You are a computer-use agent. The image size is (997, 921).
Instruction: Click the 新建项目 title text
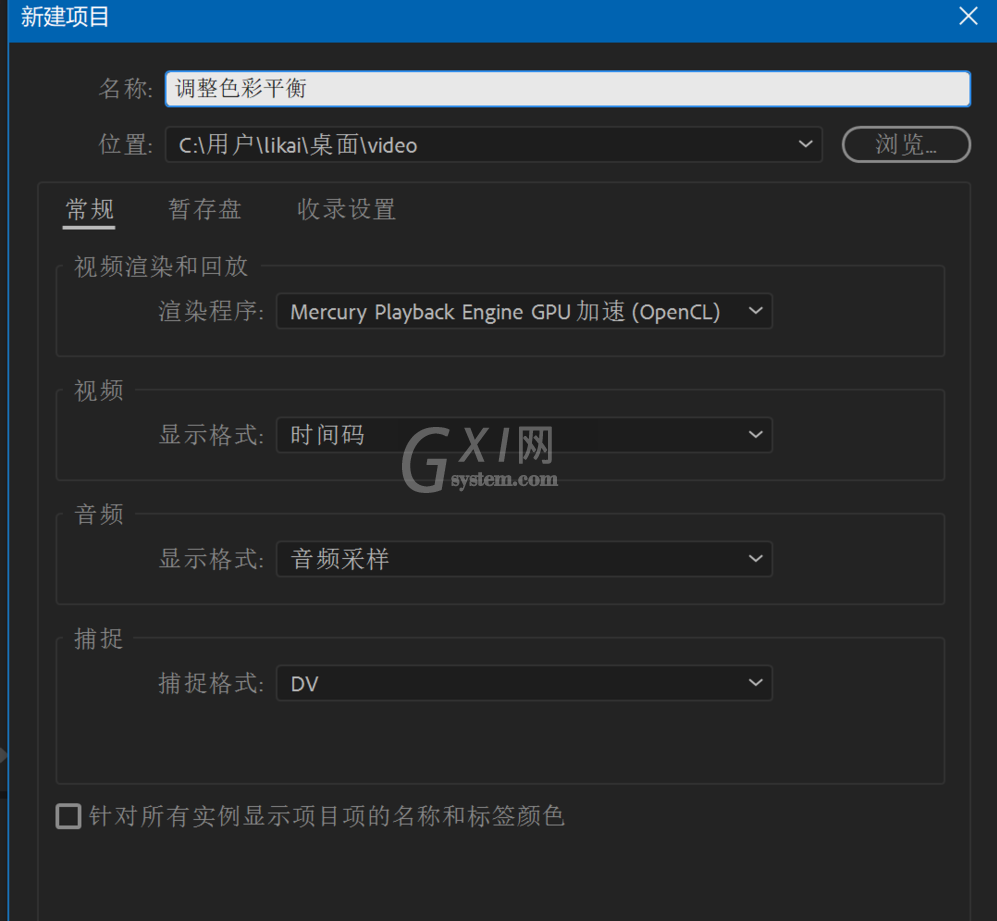[65, 17]
